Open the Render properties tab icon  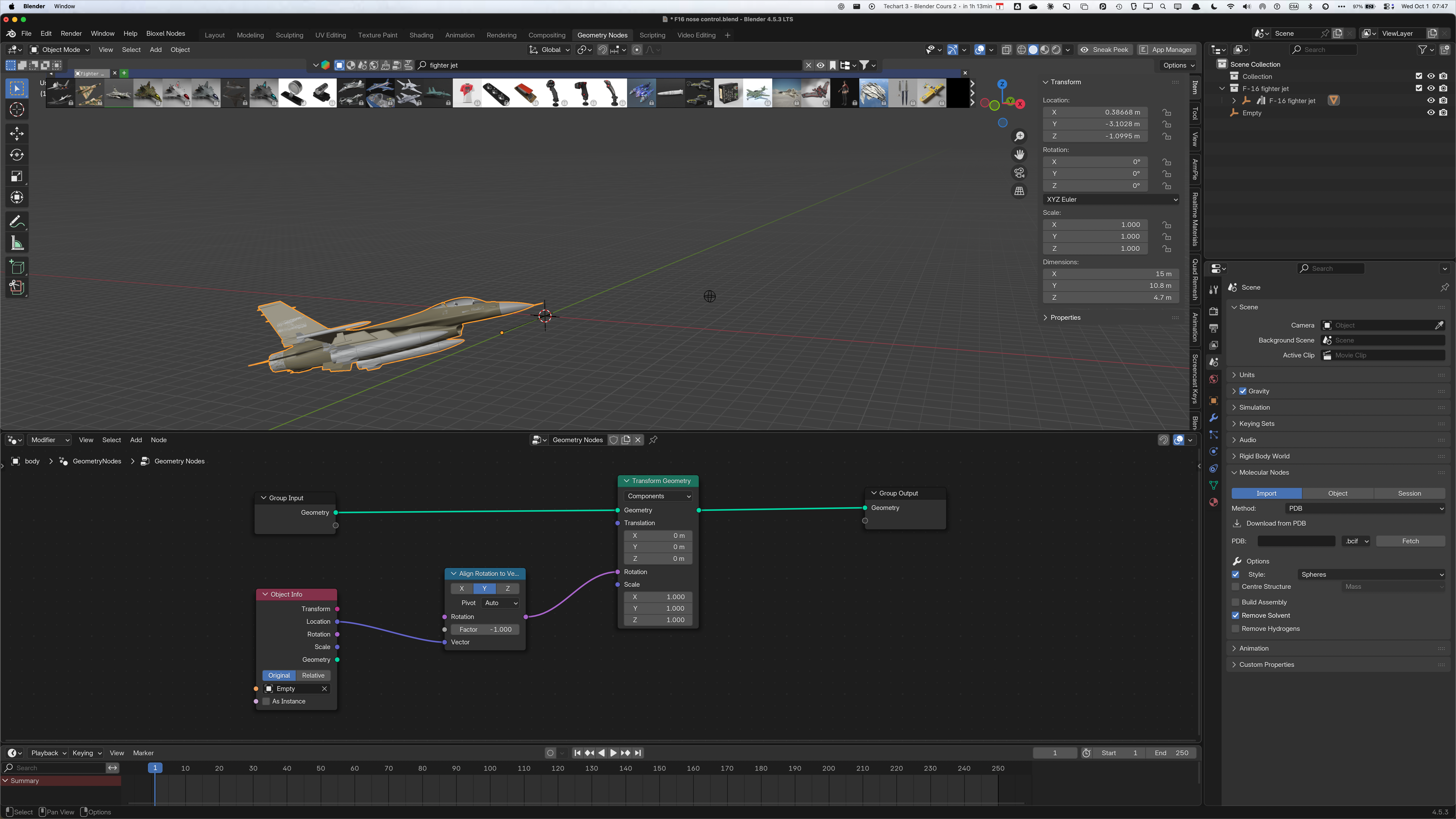(1214, 311)
